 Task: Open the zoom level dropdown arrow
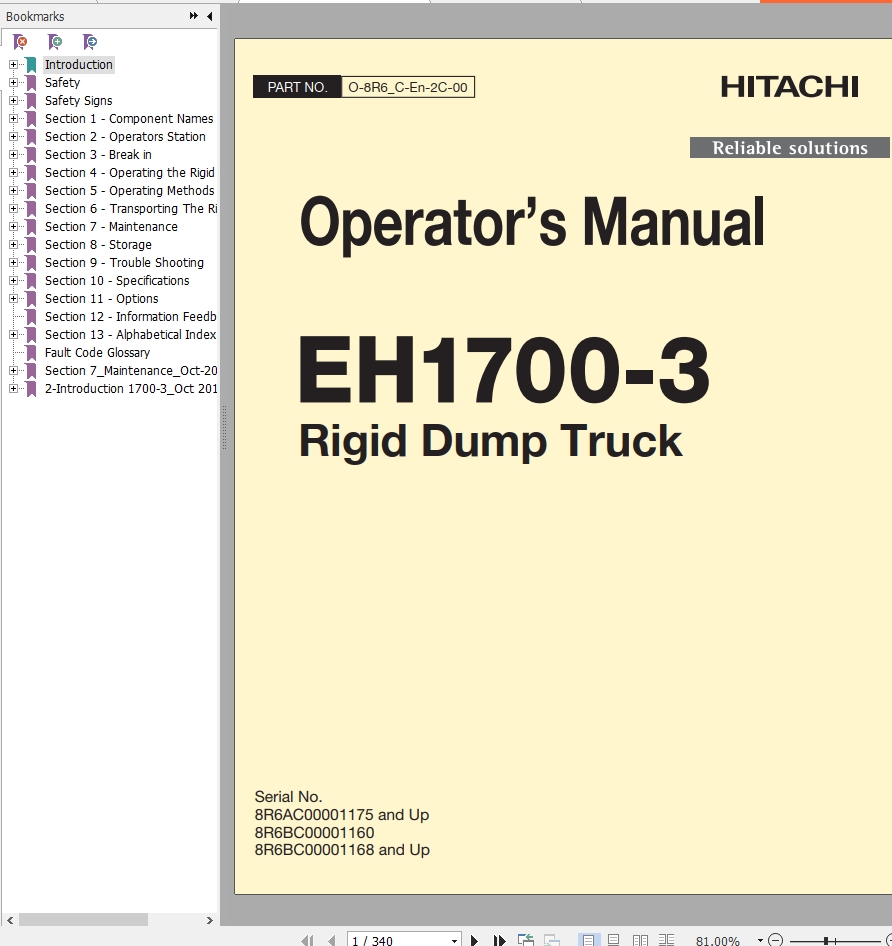760,940
